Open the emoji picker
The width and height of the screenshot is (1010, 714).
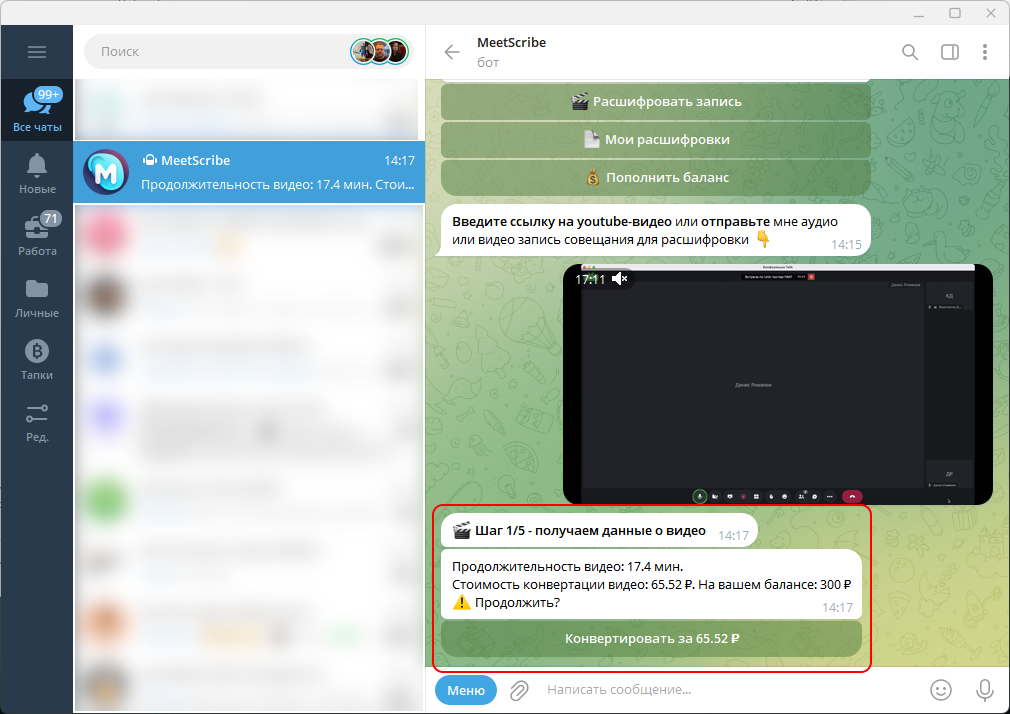[x=940, y=690]
